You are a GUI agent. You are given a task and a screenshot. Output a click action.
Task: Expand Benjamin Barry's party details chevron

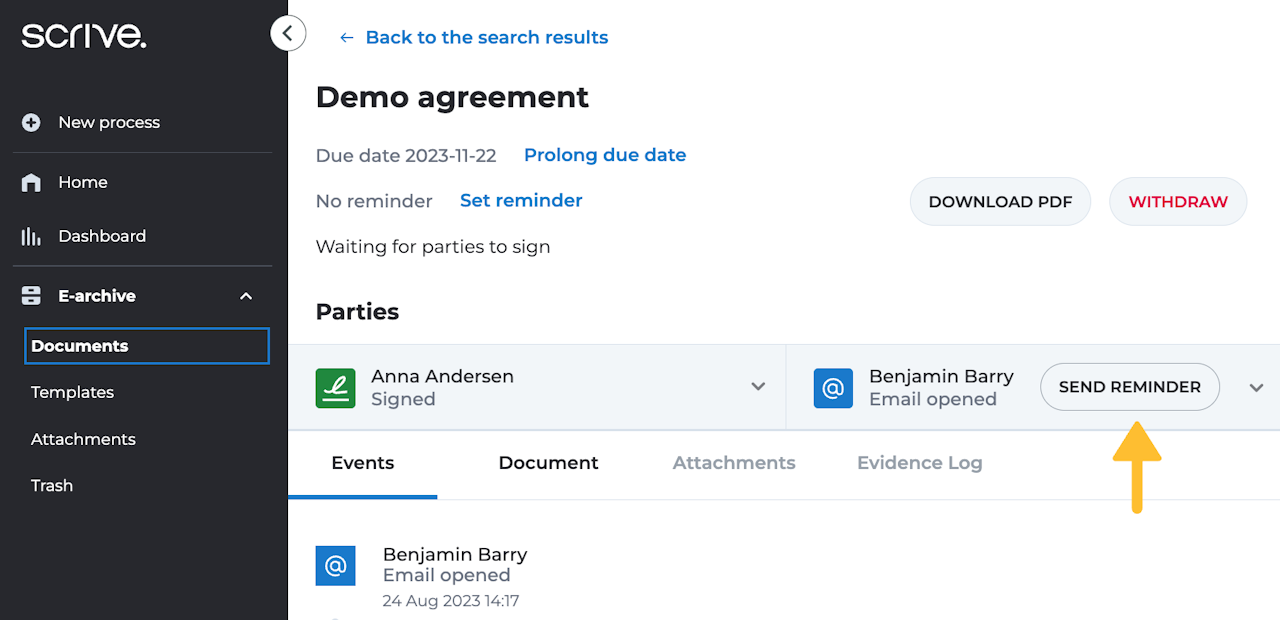(1256, 388)
